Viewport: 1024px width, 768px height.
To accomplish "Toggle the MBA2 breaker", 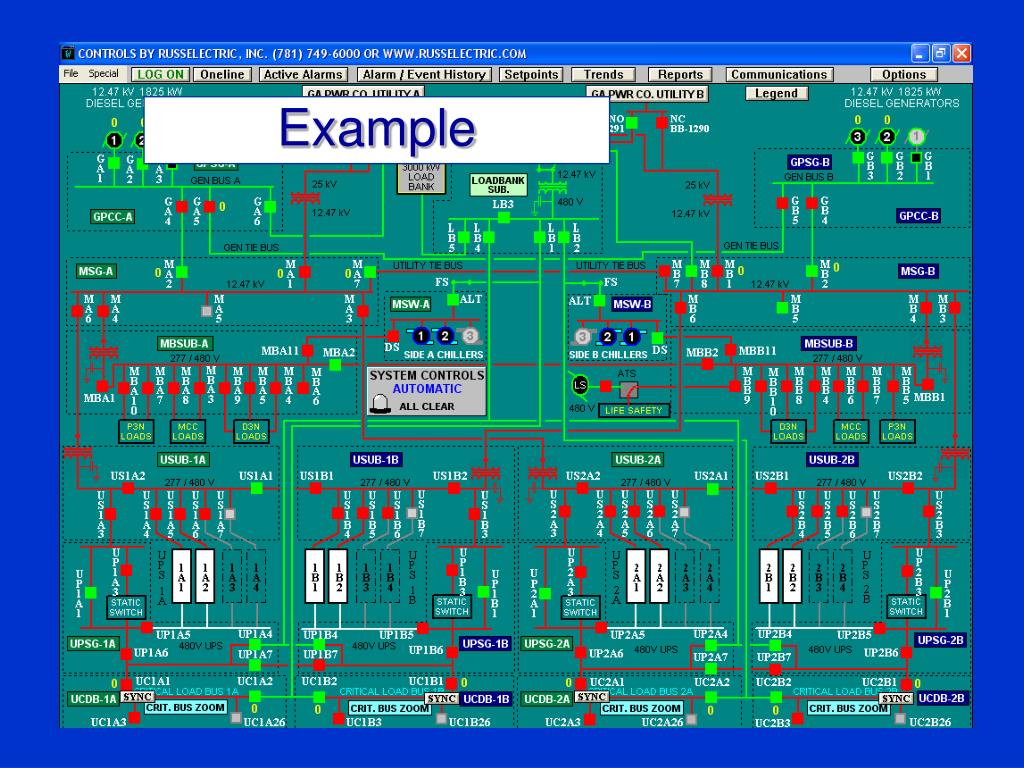I will pos(335,365).
